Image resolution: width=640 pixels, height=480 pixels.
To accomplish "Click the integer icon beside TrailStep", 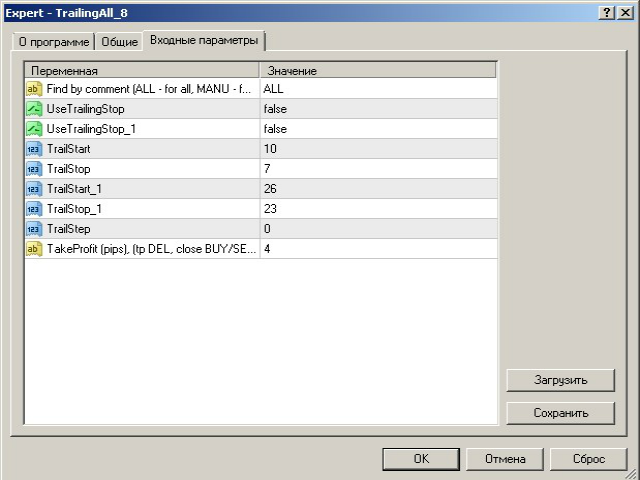I will pos(34,229).
